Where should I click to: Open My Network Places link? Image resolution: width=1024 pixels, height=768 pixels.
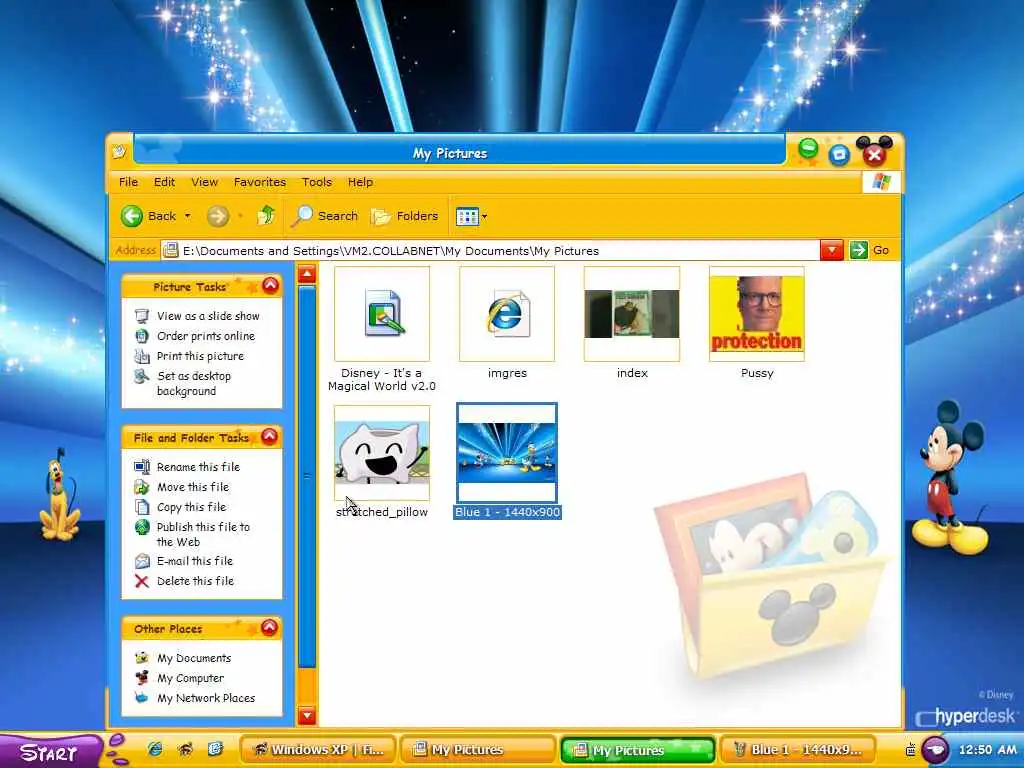(206, 698)
